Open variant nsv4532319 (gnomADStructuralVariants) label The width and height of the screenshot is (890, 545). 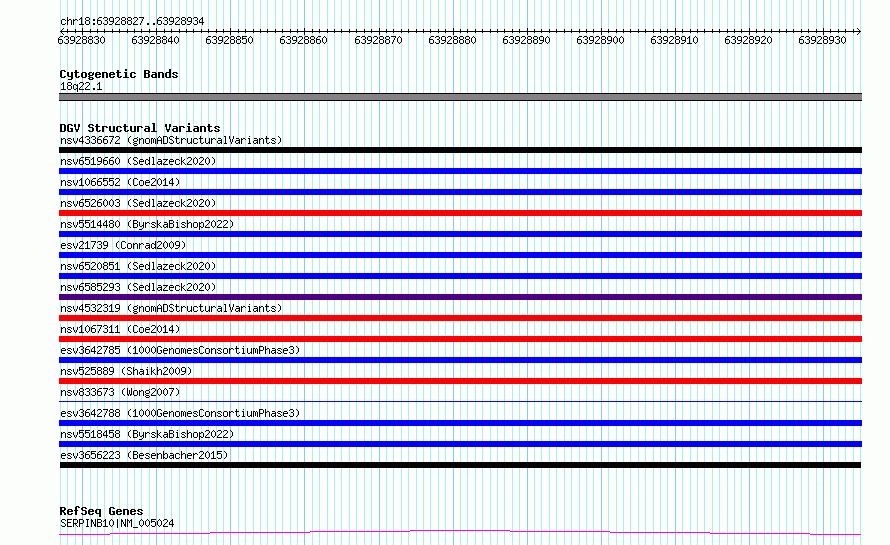pyautogui.click(x=171, y=308)
